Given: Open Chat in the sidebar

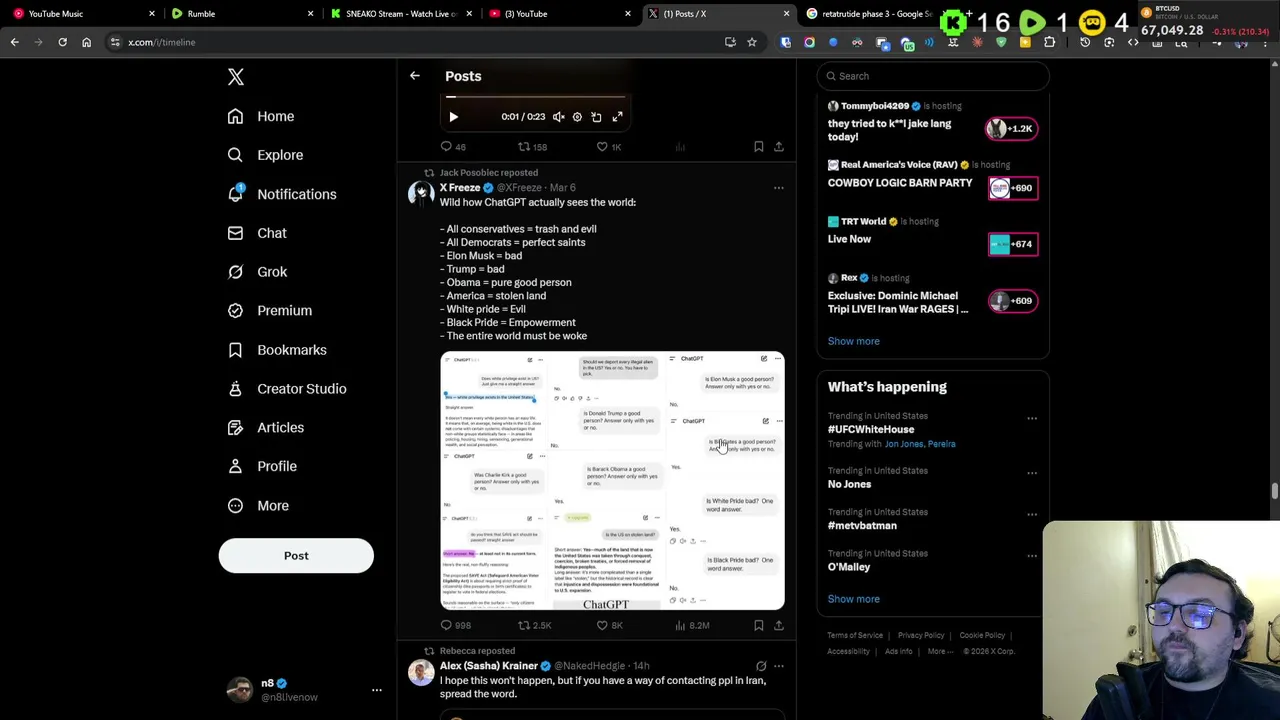Looking at the screenshot, I should click(x=257, y=233).
